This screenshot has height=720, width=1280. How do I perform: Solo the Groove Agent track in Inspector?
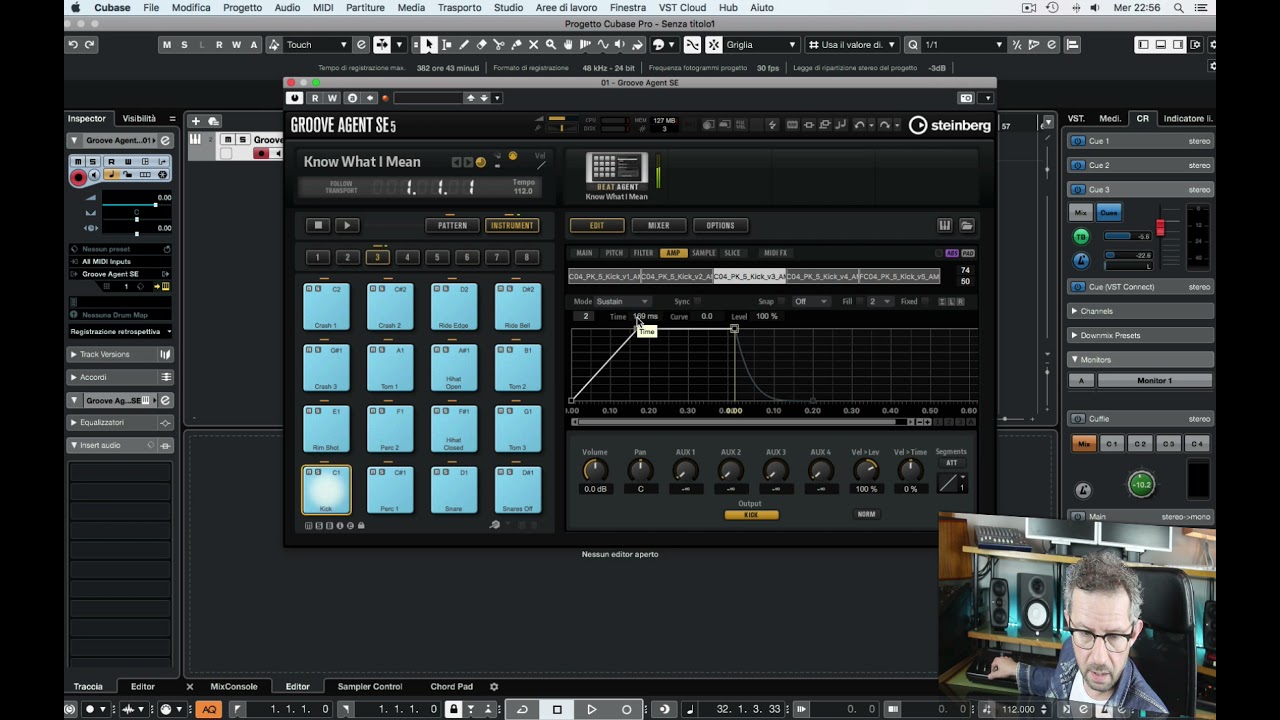pos(93,161)
